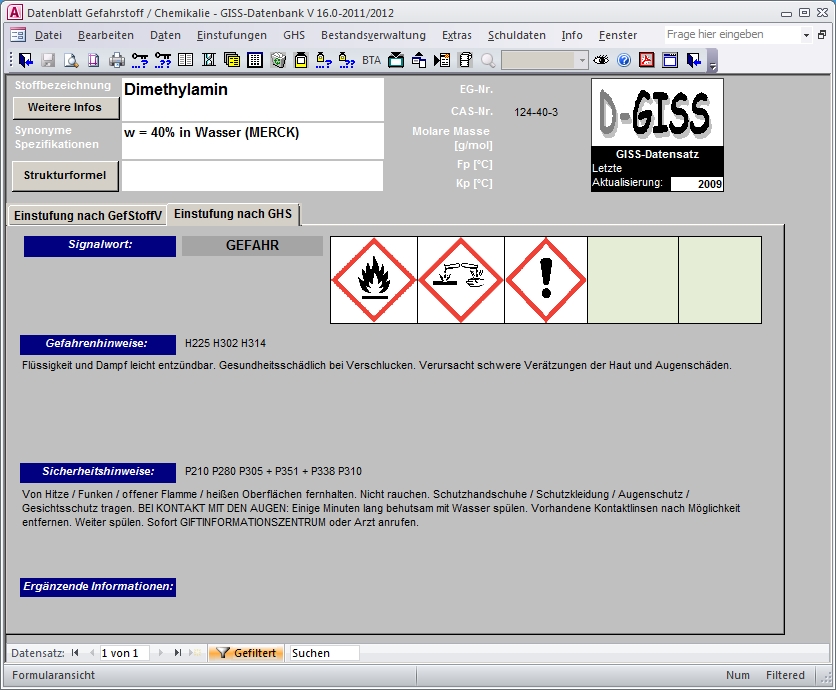Switch to Einstufung nach GefStoffV tab
Image resolution: width=836 pixels, height=690 pixels.
pos(87,215)
